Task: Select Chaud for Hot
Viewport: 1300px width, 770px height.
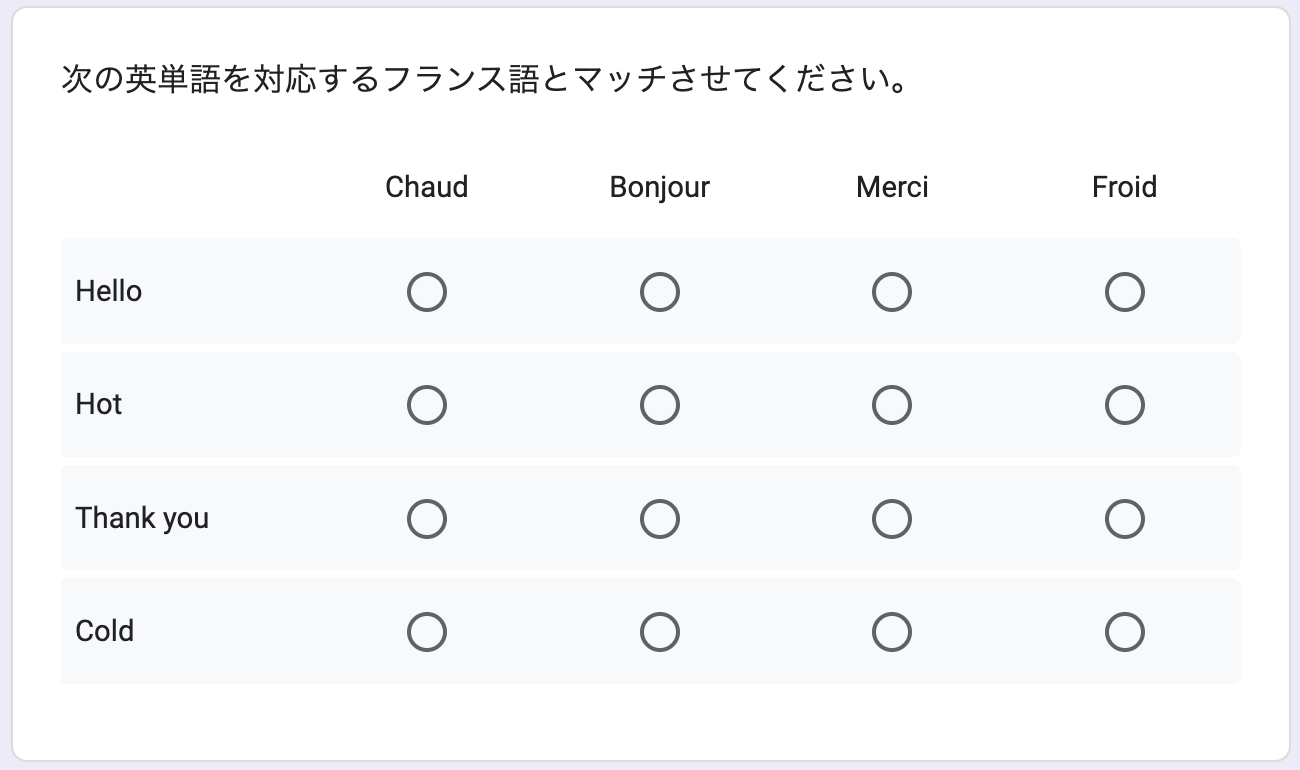Action: tap(427, 405)
